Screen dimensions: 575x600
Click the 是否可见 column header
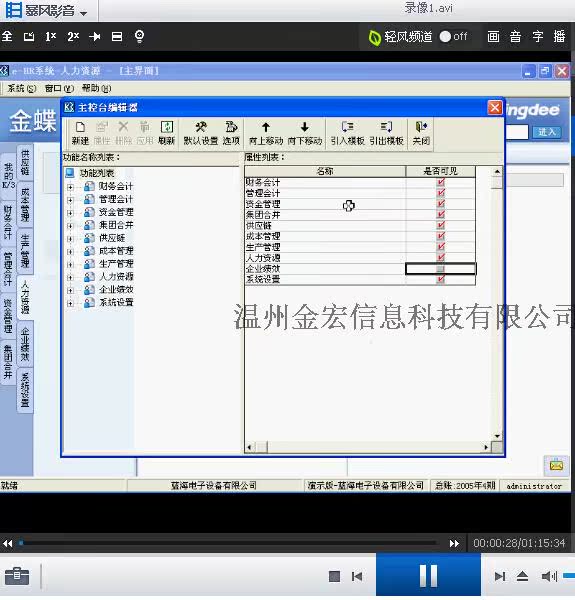[x=440, y=171]
